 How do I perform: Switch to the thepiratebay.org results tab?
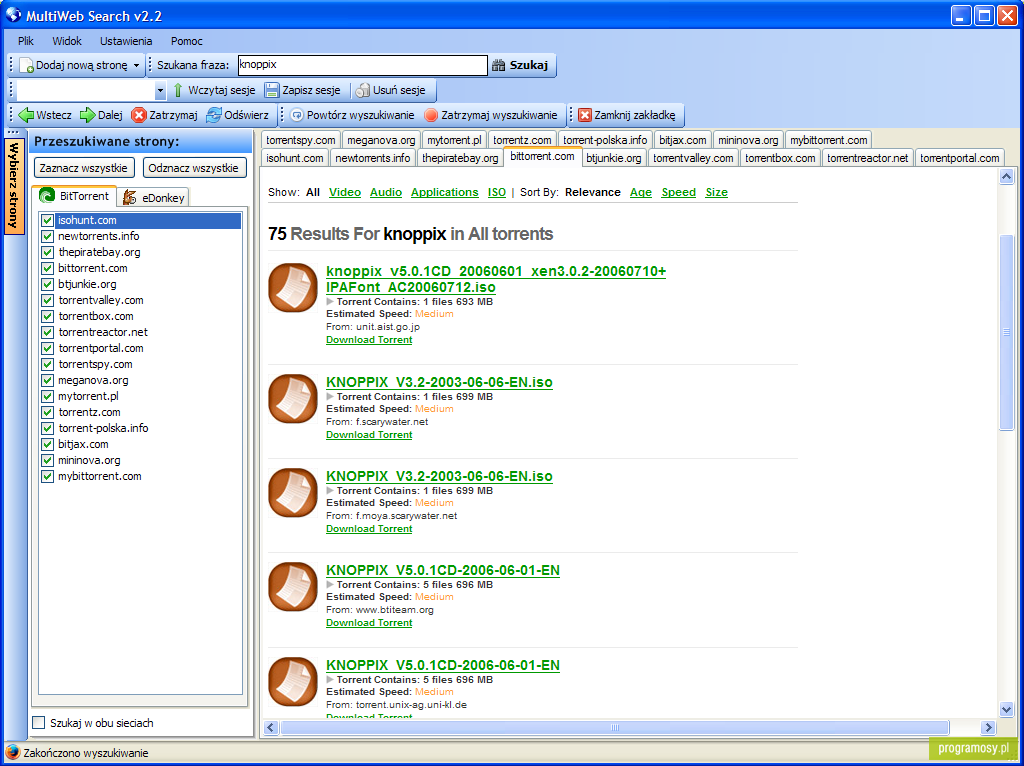(460, 158)
